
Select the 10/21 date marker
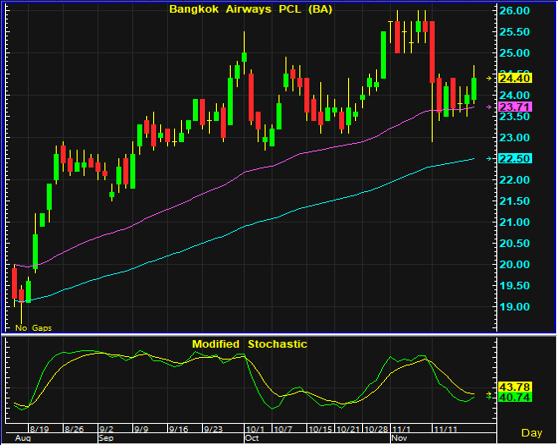pos(348,429)
